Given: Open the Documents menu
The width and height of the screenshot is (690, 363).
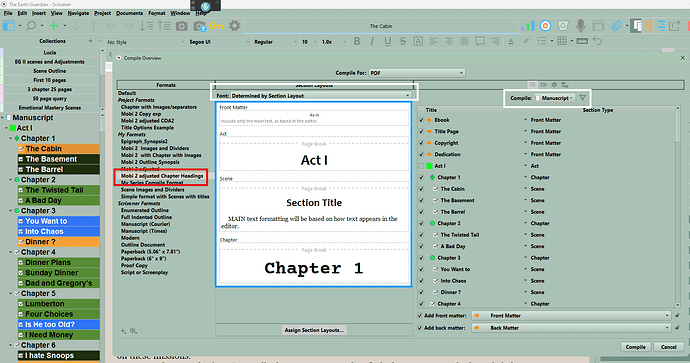Looking at the screenshot, I should tap(129, 13).
